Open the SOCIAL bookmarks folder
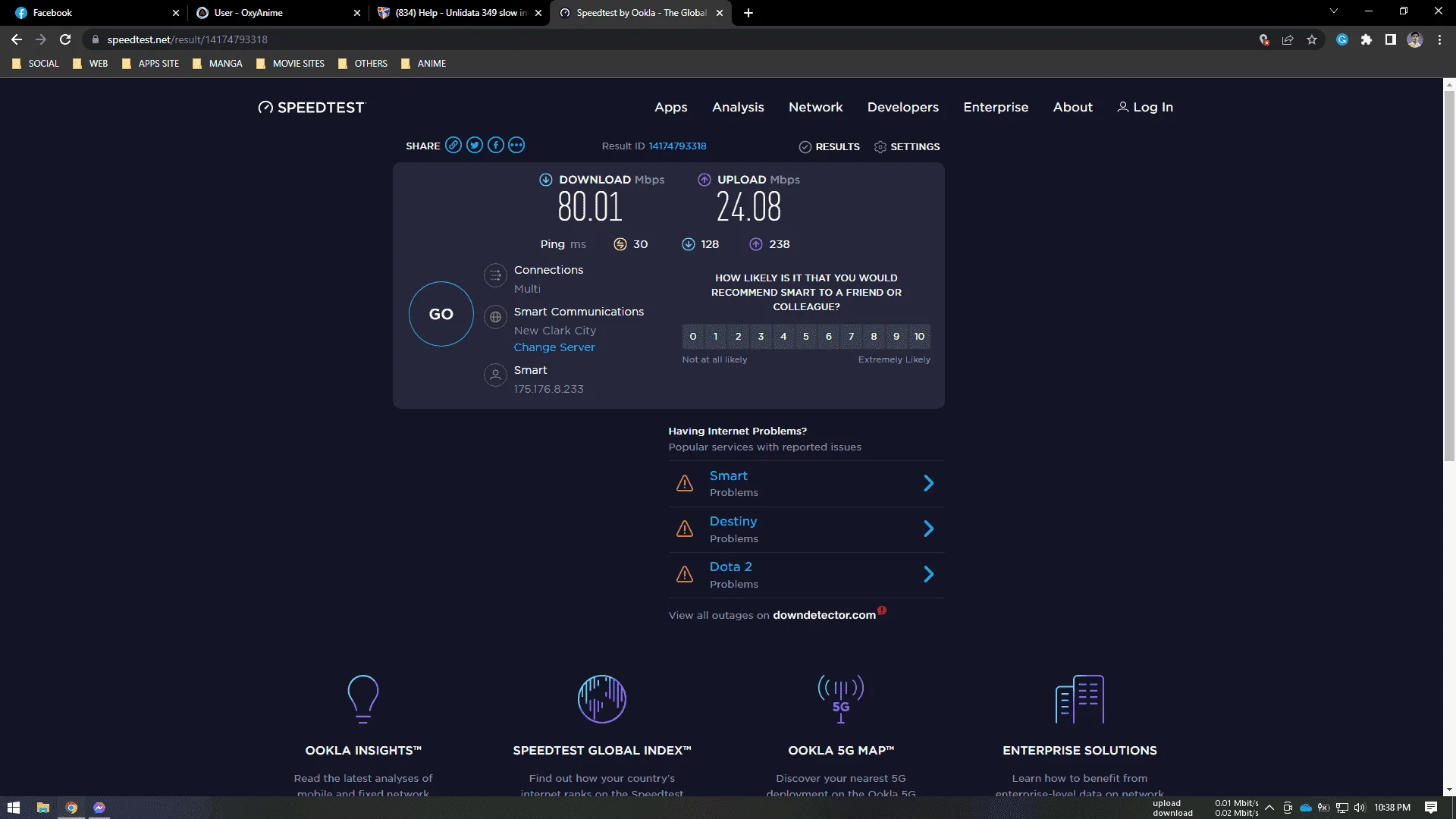This screenshot has width=1456, height=819. pos(36,64)
